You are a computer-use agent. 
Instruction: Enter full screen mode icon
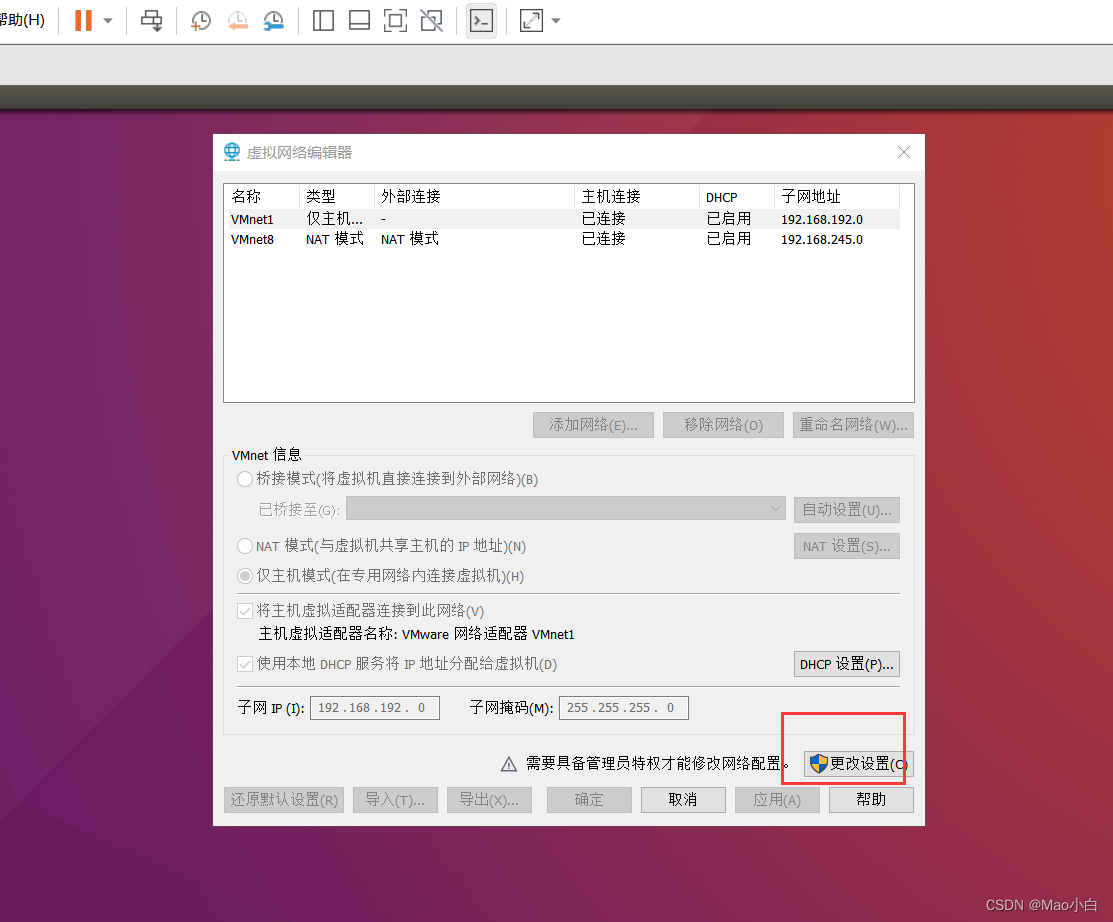click(395, 21)
